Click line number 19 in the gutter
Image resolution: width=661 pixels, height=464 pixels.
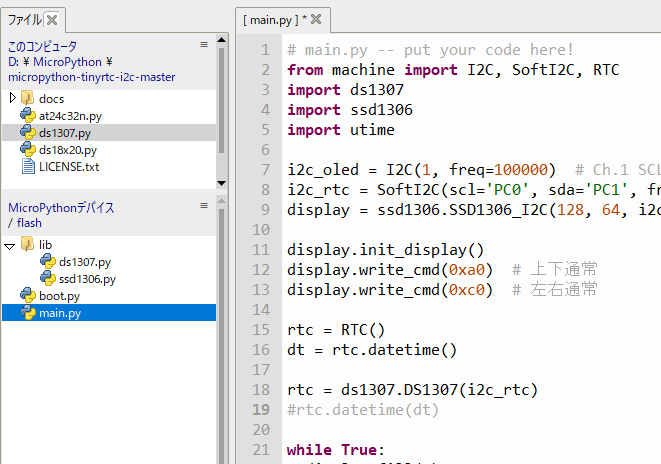click(261, 410)
